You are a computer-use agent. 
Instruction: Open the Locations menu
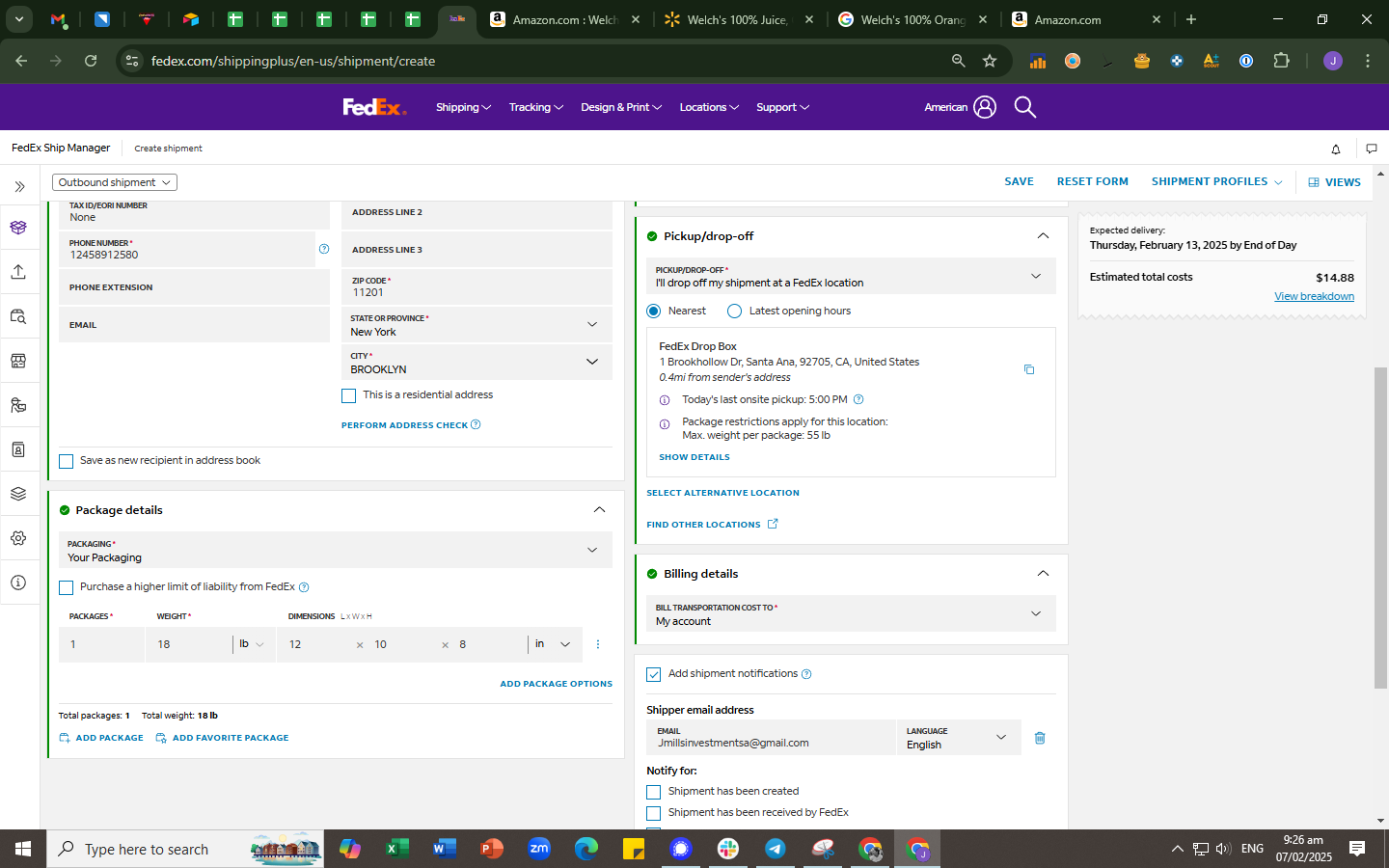(x=709, y=107)
